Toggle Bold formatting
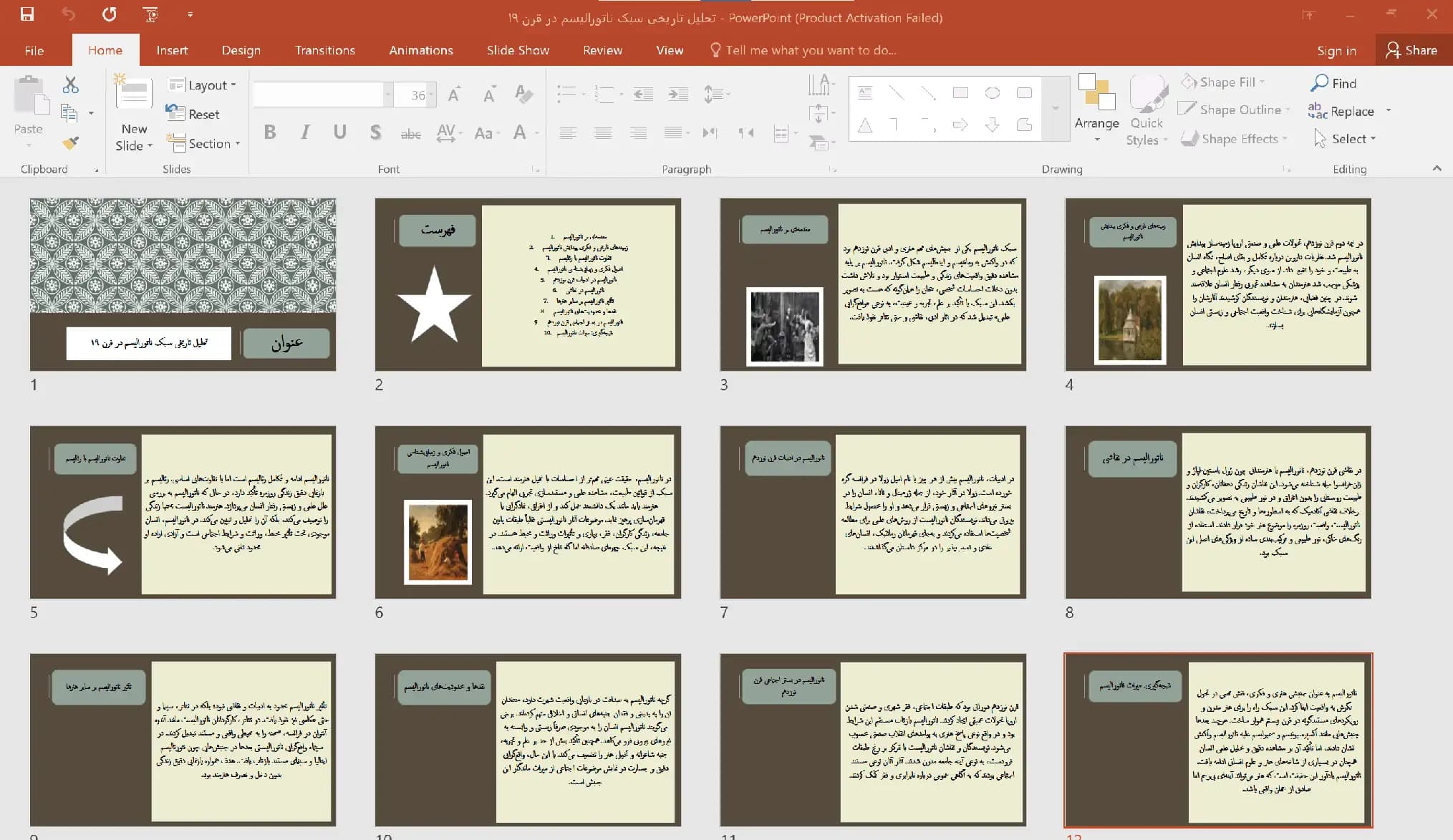 click(270, 132)
